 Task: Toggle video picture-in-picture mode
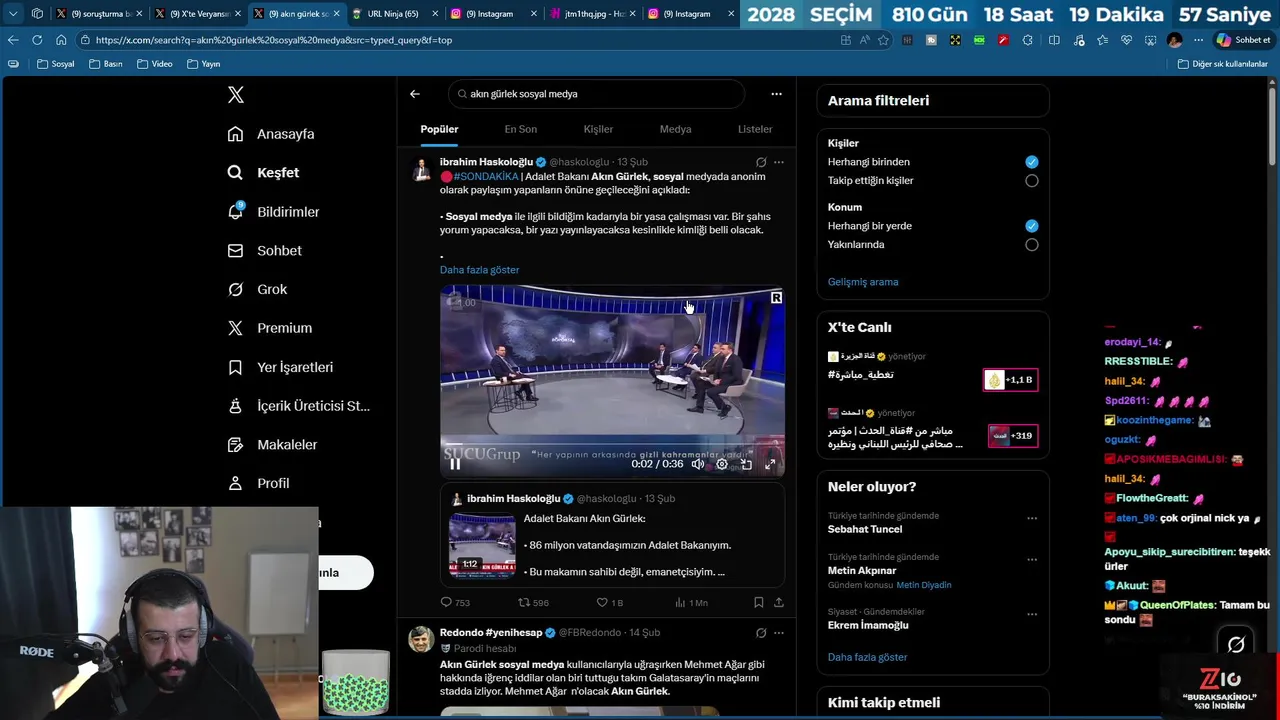click(x=746, y=464)
